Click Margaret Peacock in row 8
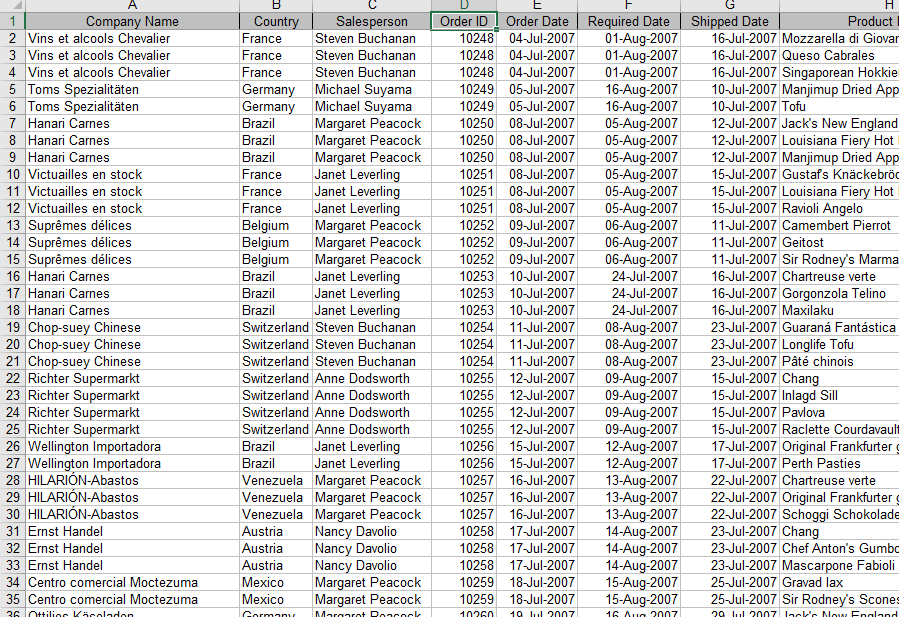Image resolution: width=899 pixels, height=617 pixels. point(372,140)
